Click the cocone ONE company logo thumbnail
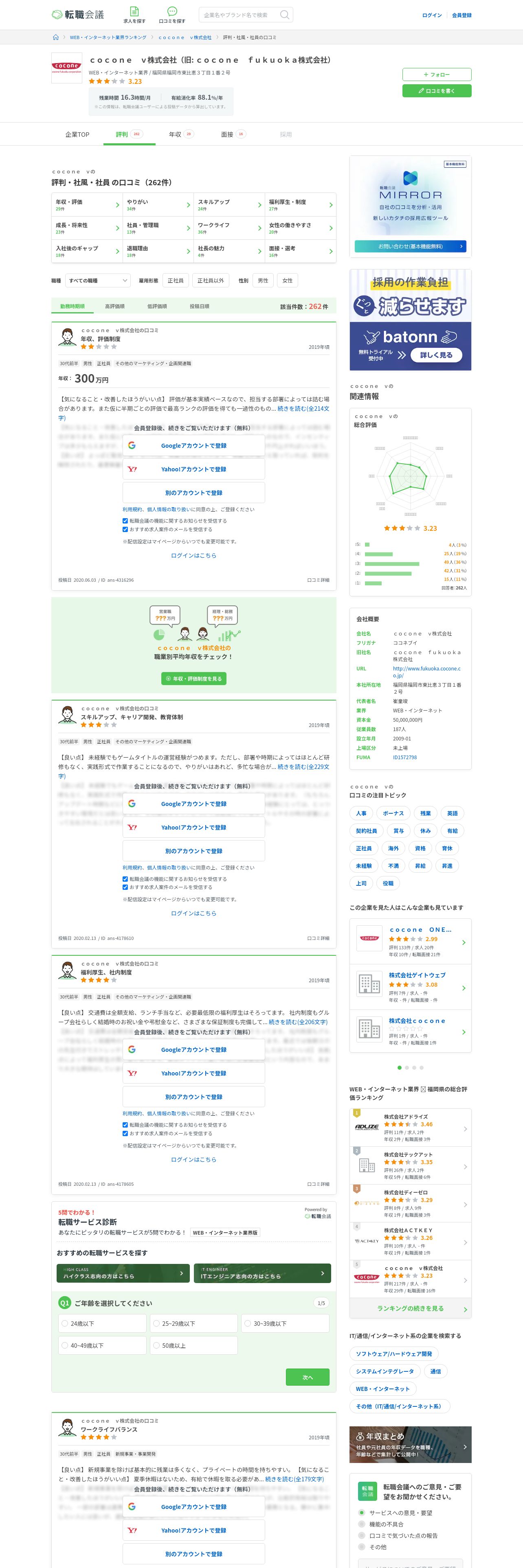Screen dimensions: 523x1568 point(369,938)
